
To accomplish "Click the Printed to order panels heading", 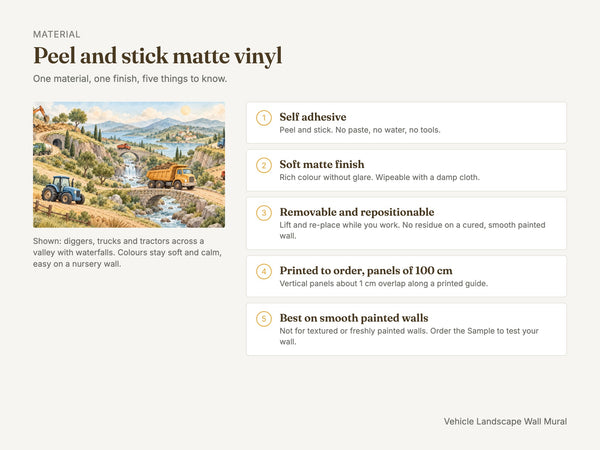I will [366, 271].
